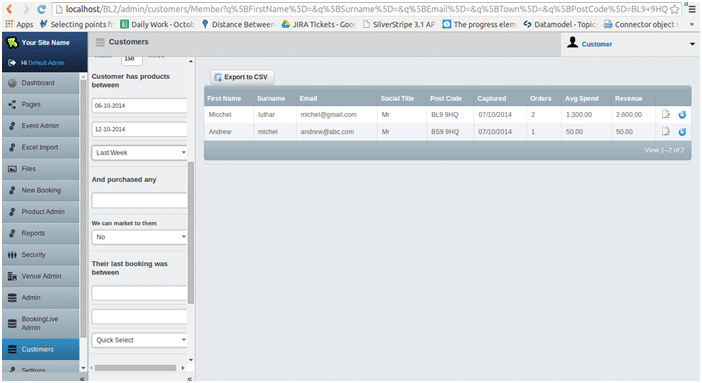Open Daily Work bookmark
This screenshot has height=383, width=702.
click(x=157, y=24)
